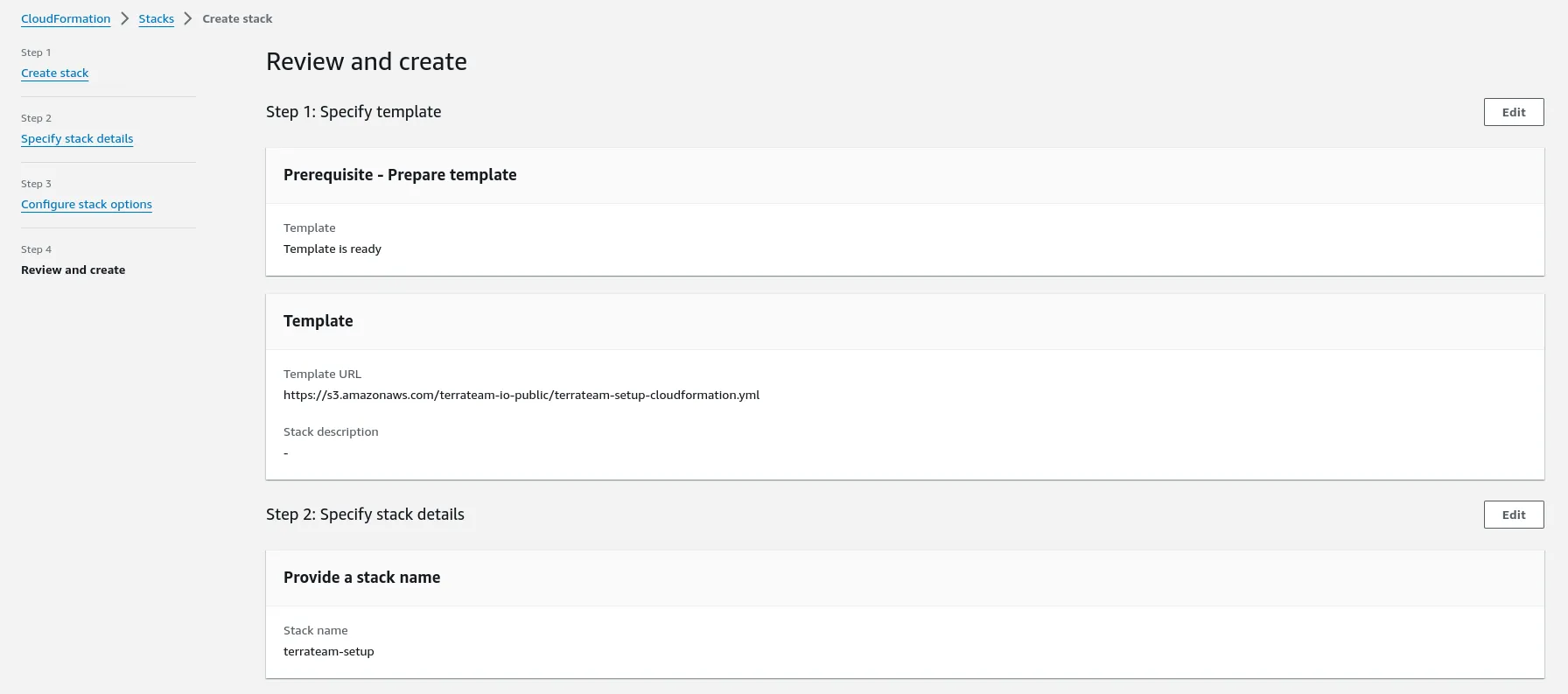Click the stack name terrateam-setup value
The height and width of the screenshot is (694, 1568).
tap(329, 651)
